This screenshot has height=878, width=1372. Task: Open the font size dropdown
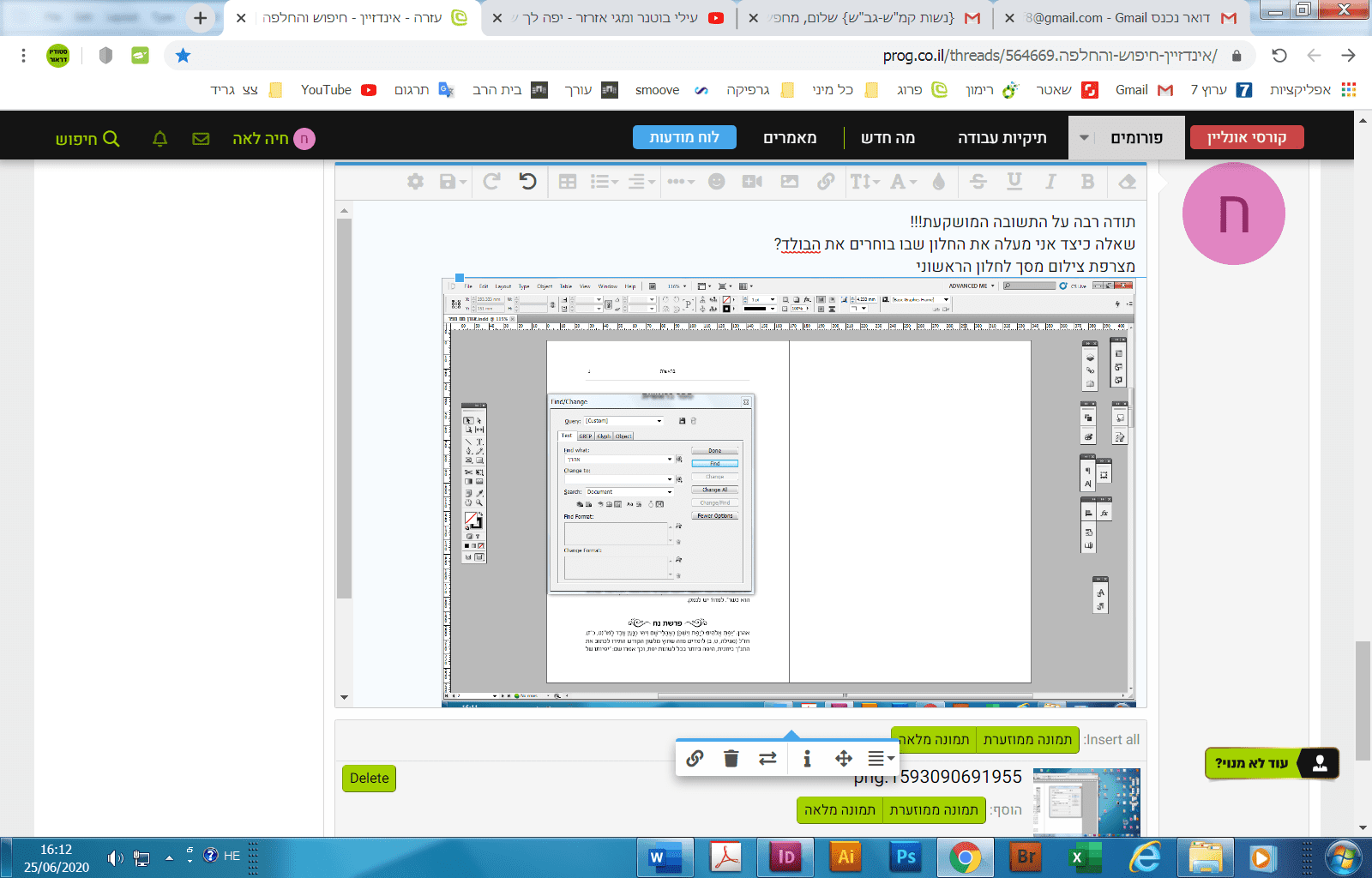864,181
